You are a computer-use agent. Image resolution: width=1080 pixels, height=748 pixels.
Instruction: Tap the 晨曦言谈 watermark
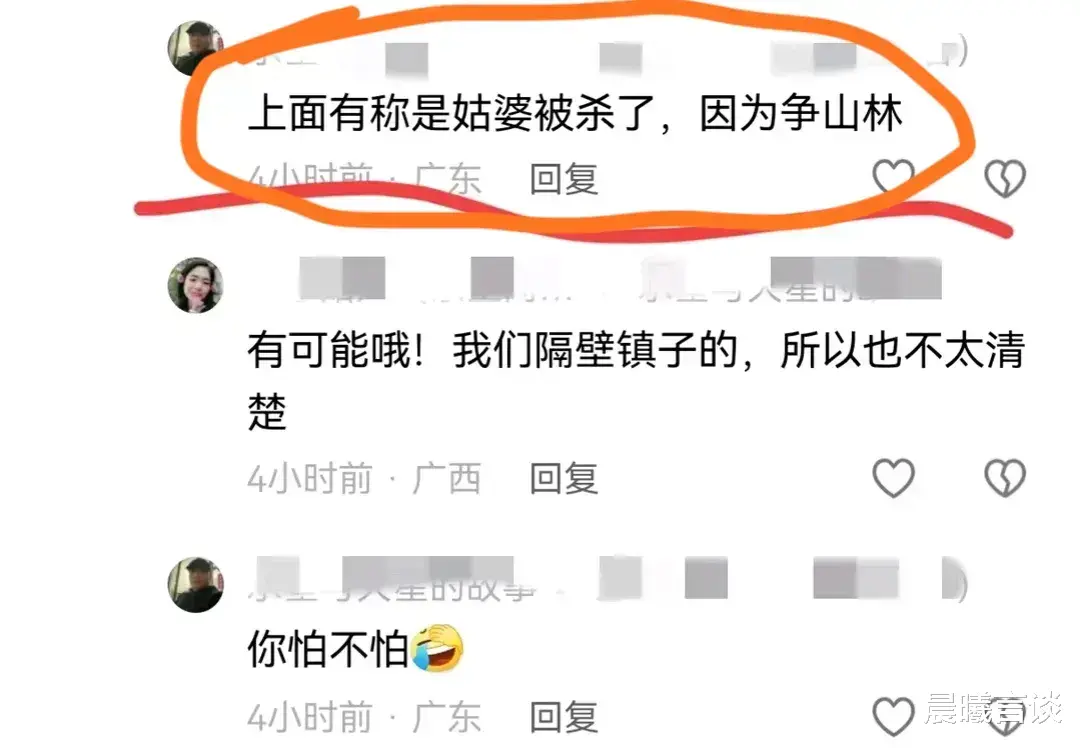click(x=993, y=708)
